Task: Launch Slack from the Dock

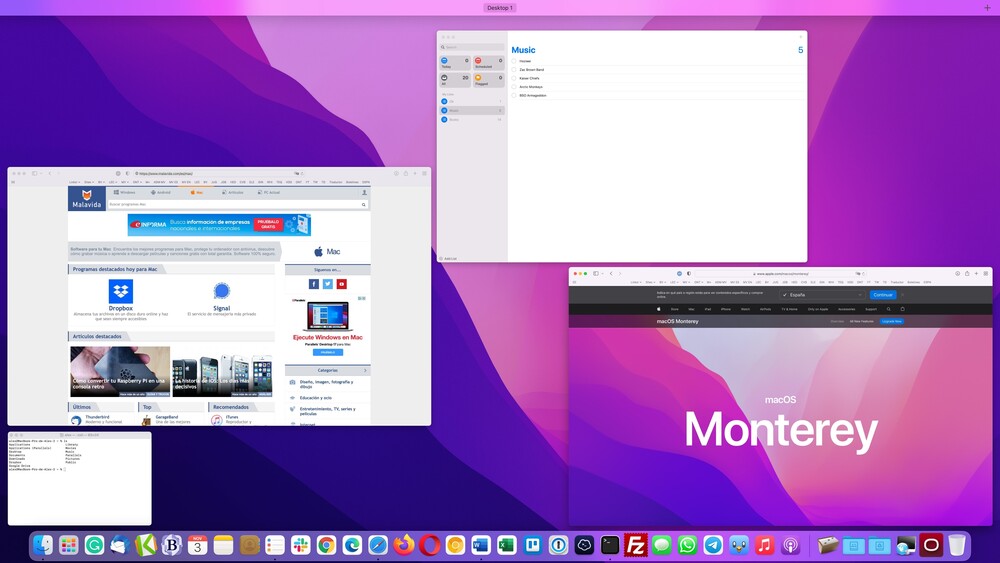Action: coord(300,545)
